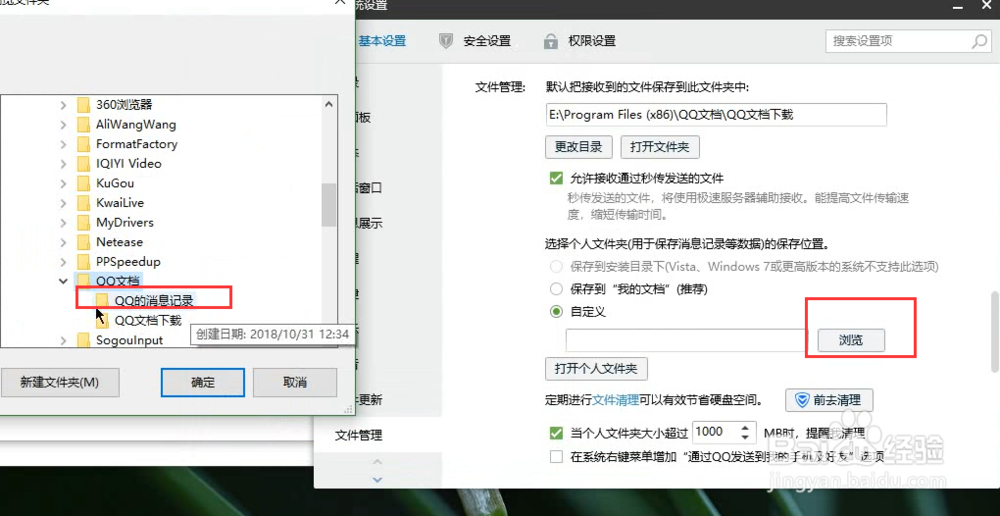Click the 搜索设置项 search field
This screenshot has width=1000, height=516.
click(907, 41)
